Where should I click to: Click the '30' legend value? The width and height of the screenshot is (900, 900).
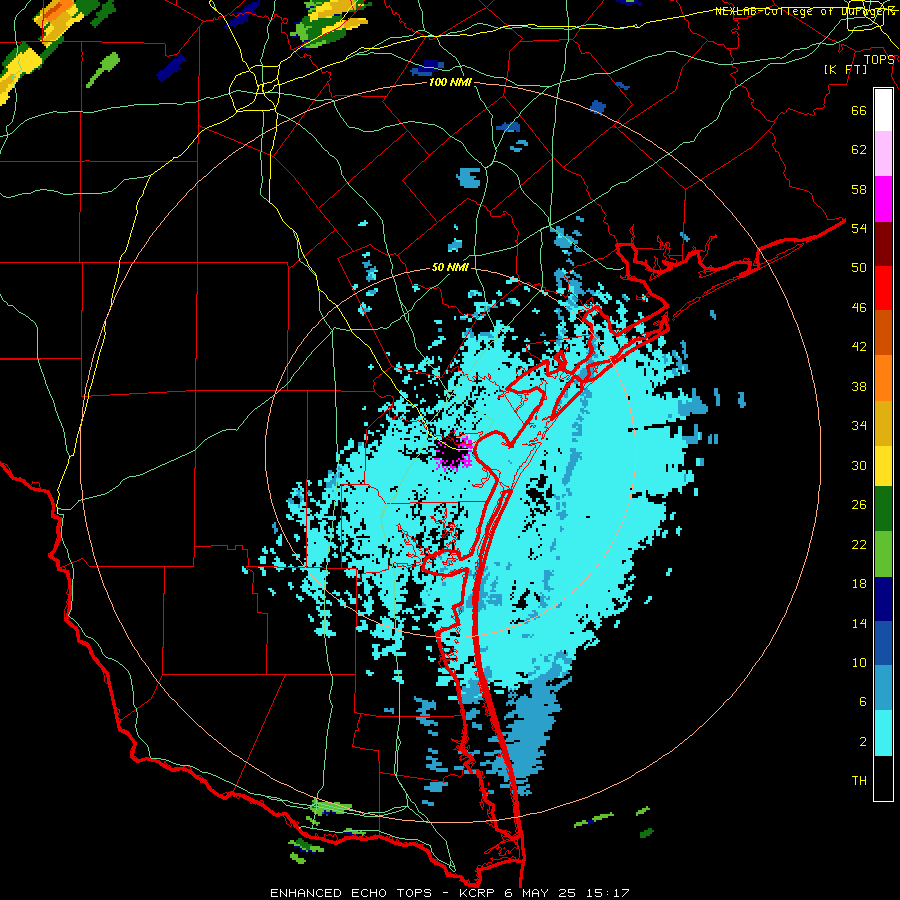859,465
